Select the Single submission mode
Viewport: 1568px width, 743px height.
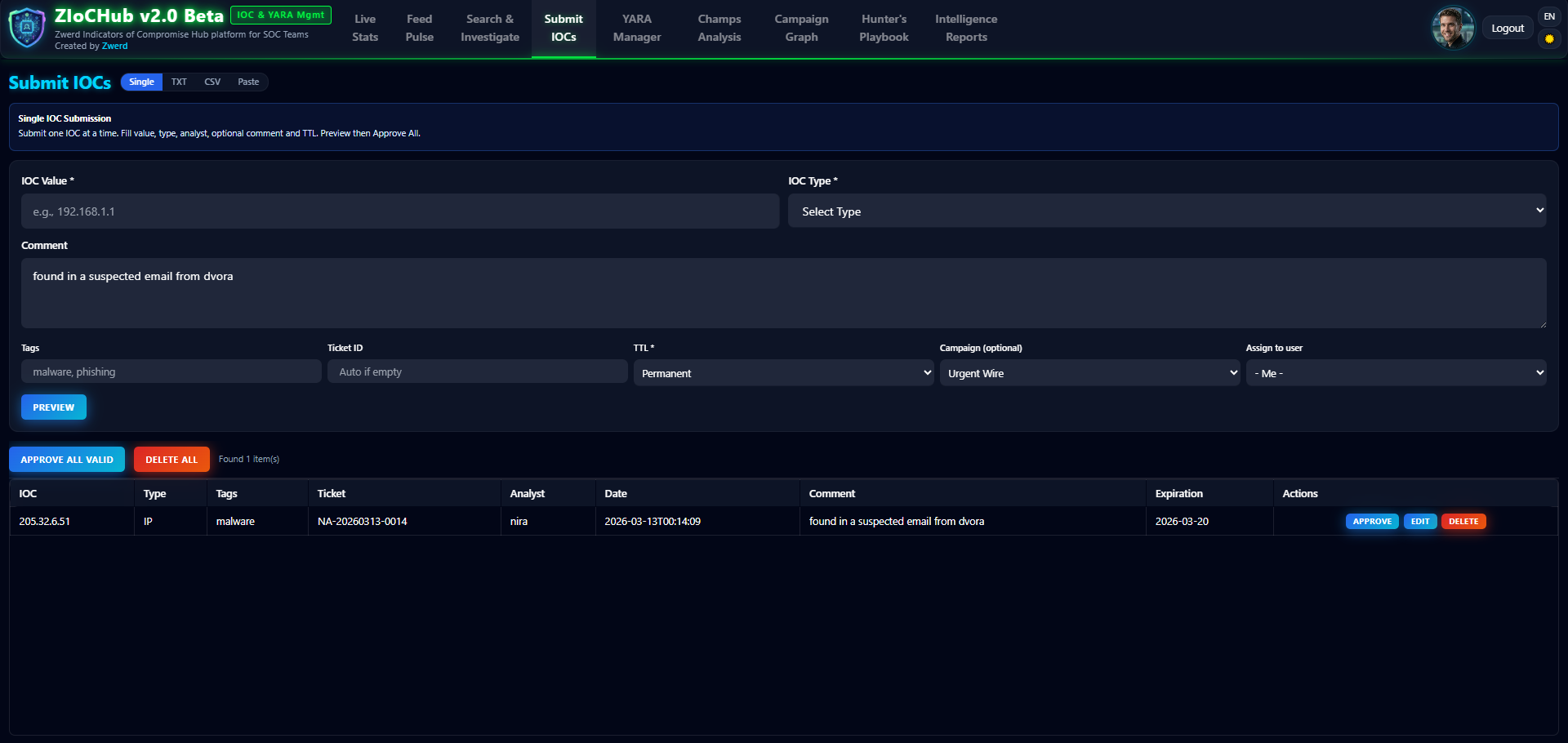141,82
